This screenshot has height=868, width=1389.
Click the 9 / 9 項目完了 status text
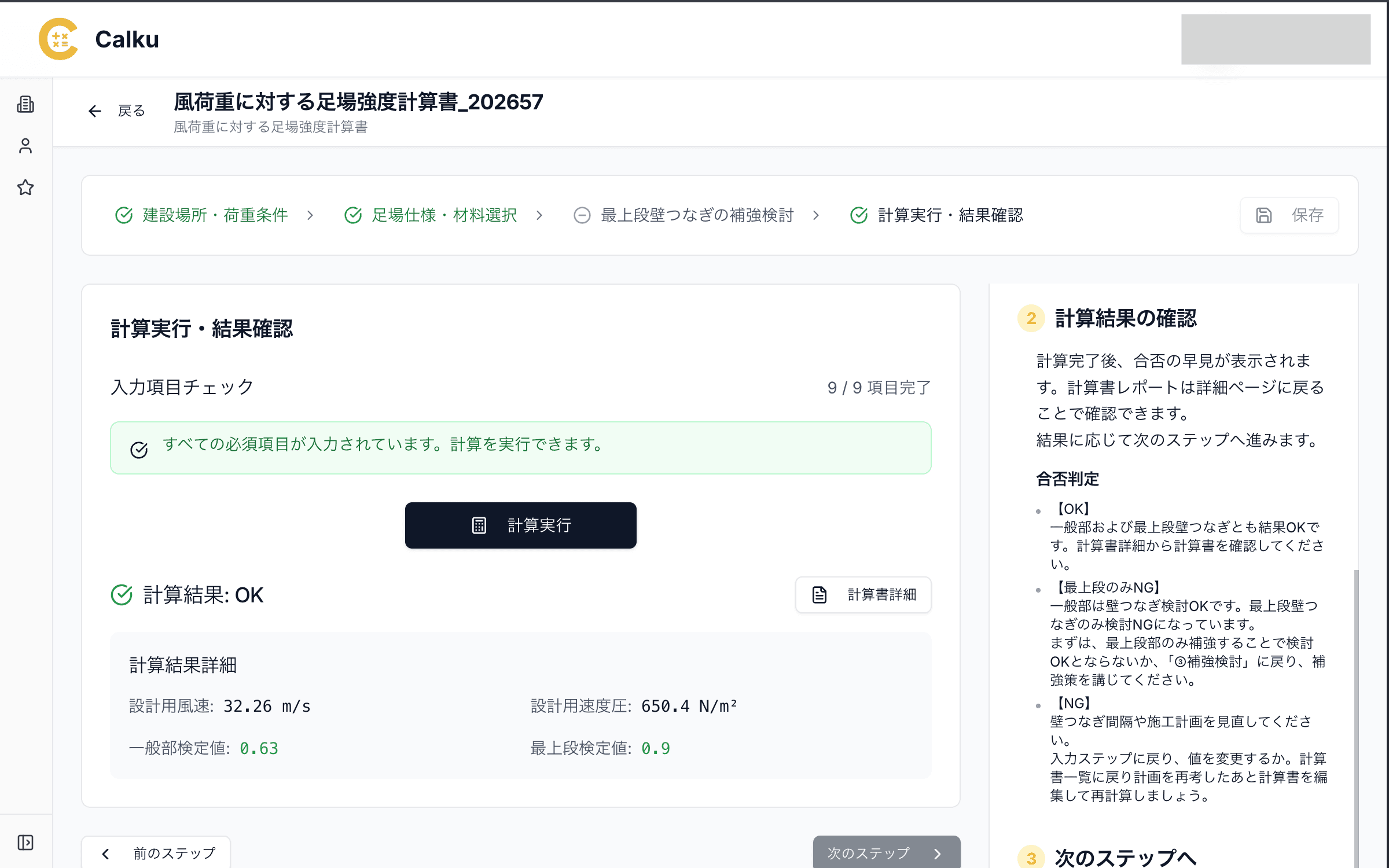(x=879, y=388)
